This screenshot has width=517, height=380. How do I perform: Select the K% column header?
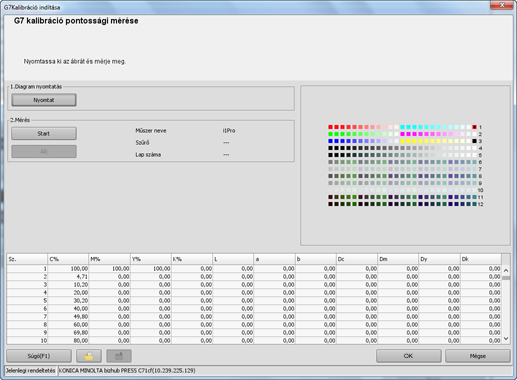click(192, 259)
